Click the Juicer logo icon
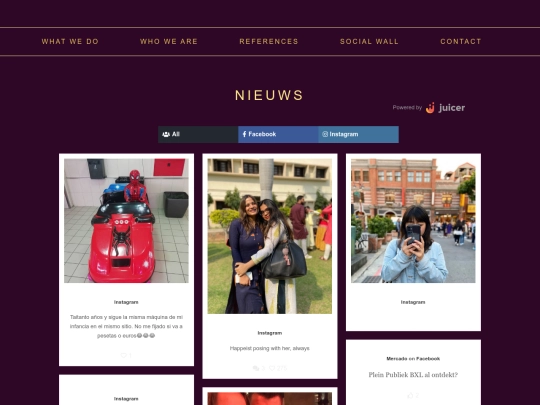The height and width of the screenshot is (405, 540). point(430,108)
